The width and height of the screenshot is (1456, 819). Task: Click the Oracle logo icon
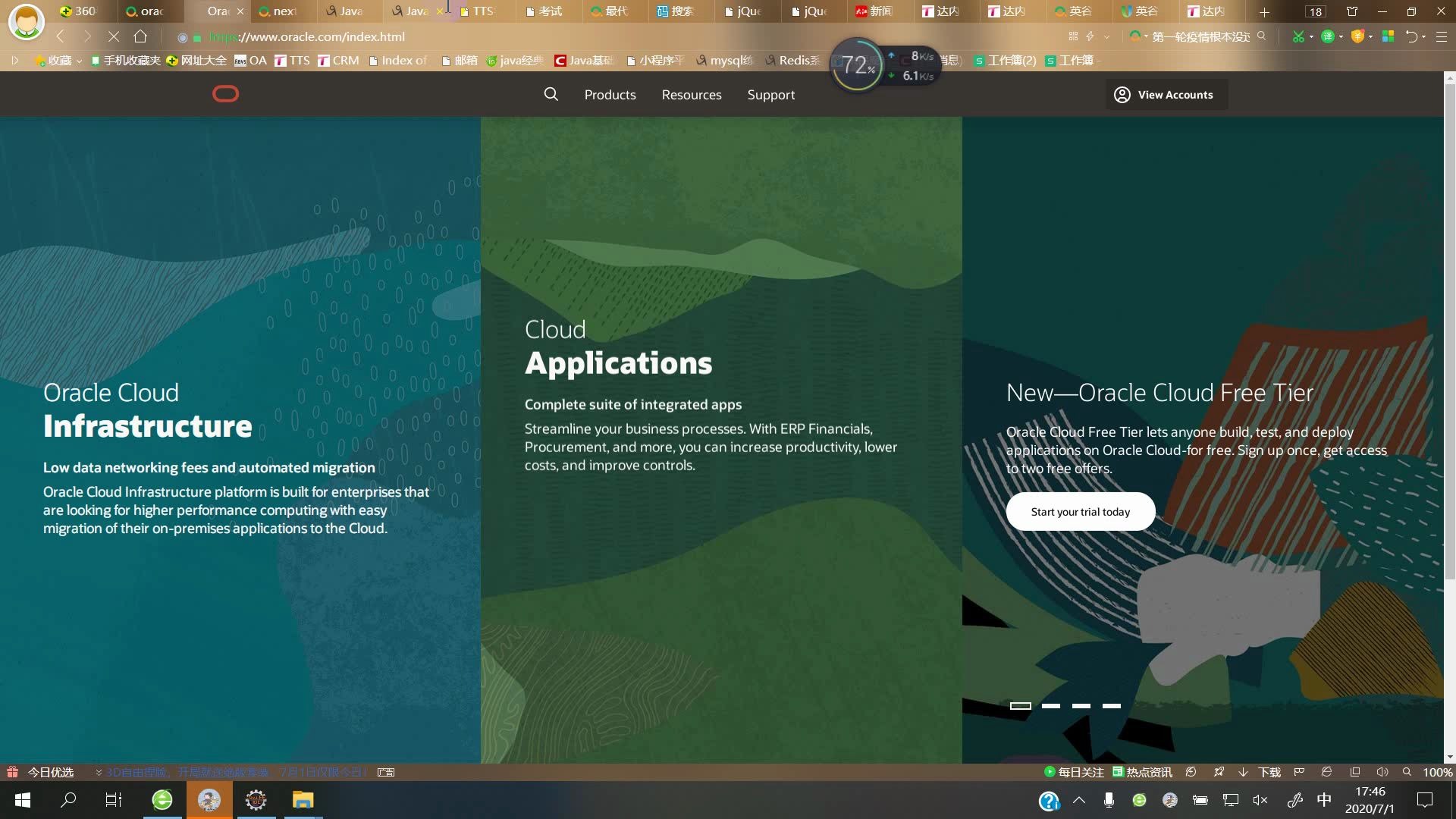tap(225, 94)
